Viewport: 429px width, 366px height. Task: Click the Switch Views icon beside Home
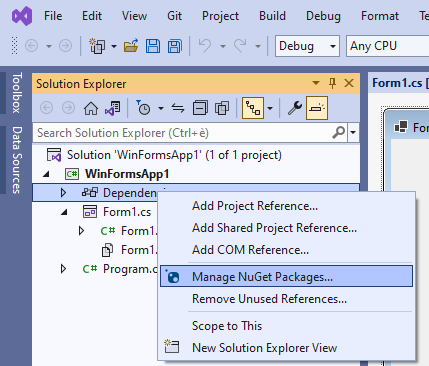click(113, 108)
